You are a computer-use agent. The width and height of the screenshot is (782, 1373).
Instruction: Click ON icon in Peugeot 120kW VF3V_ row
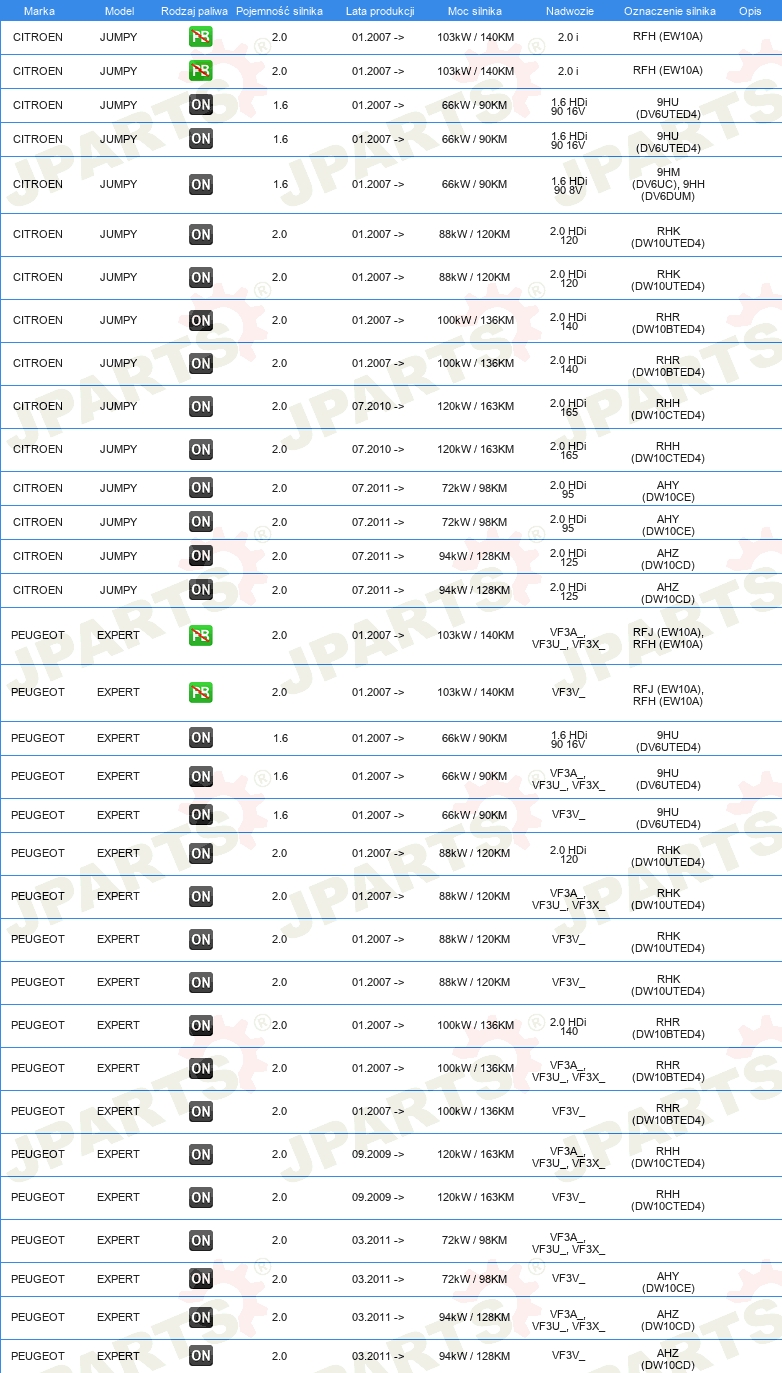(201, 1197)
